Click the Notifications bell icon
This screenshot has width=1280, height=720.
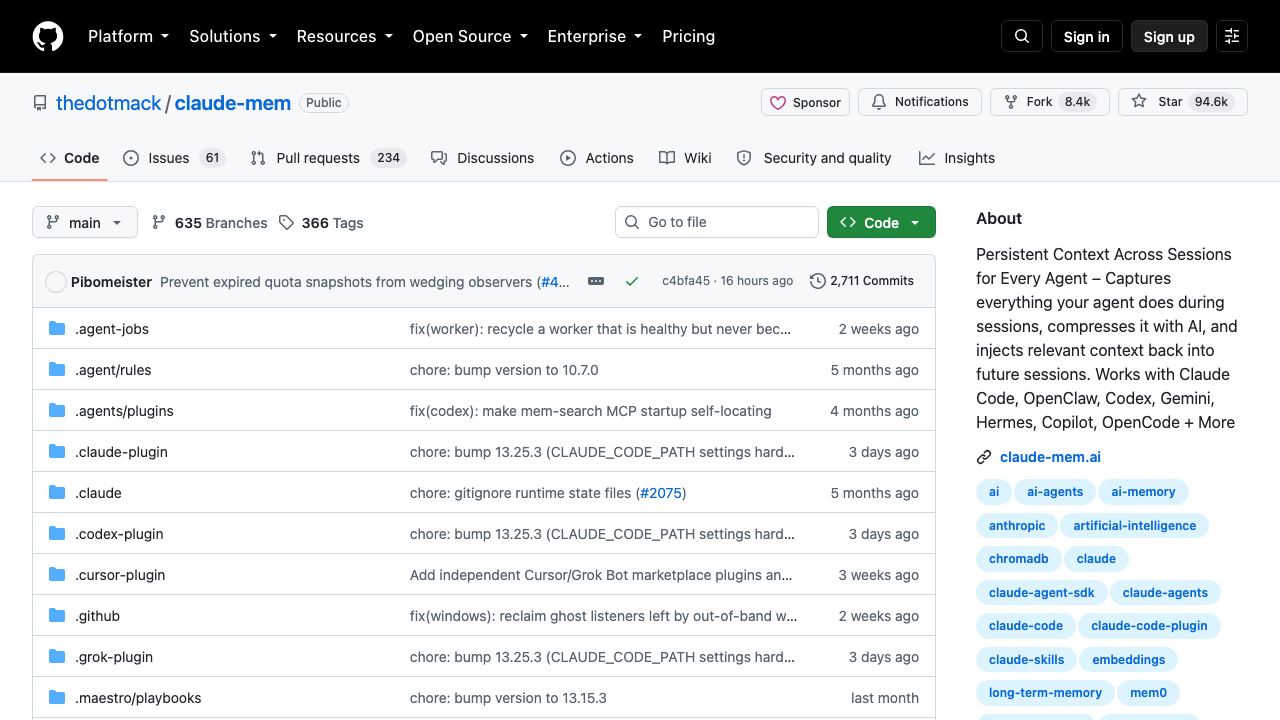click(x=879, y=102)
